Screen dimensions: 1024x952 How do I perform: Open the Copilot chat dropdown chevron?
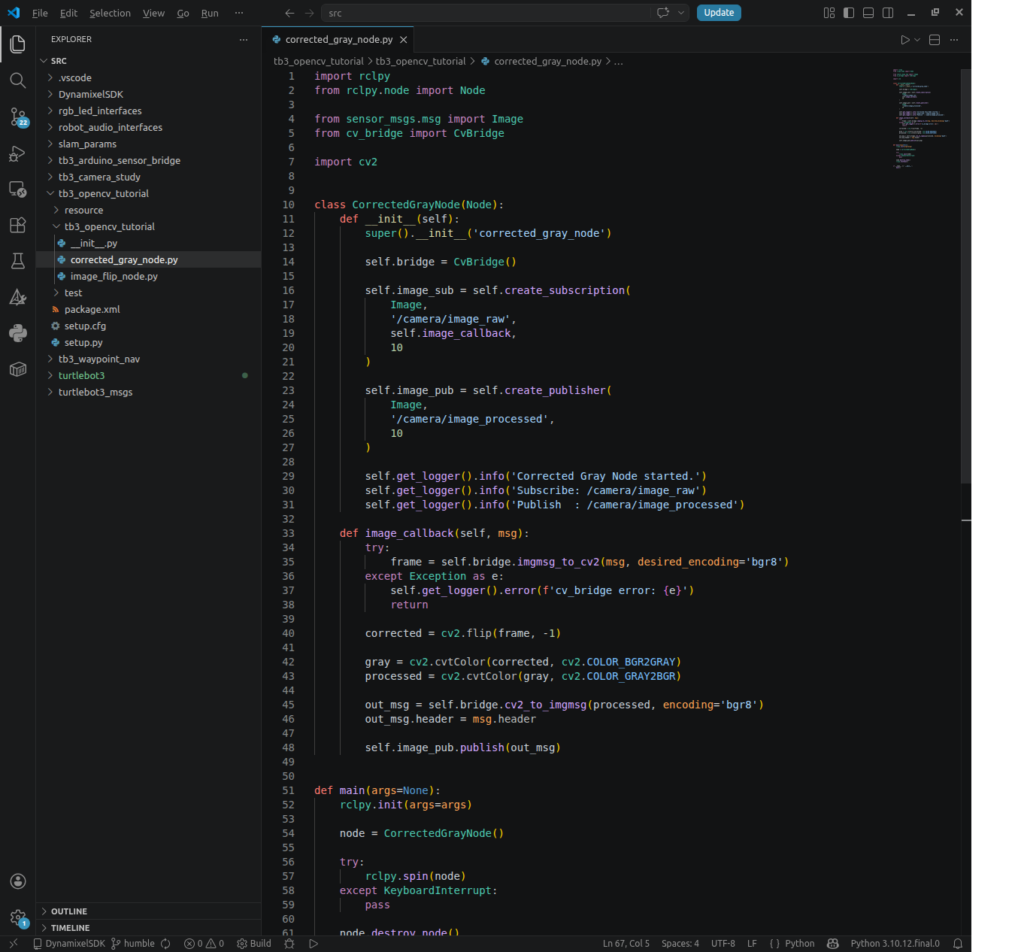tap(680, 12)
